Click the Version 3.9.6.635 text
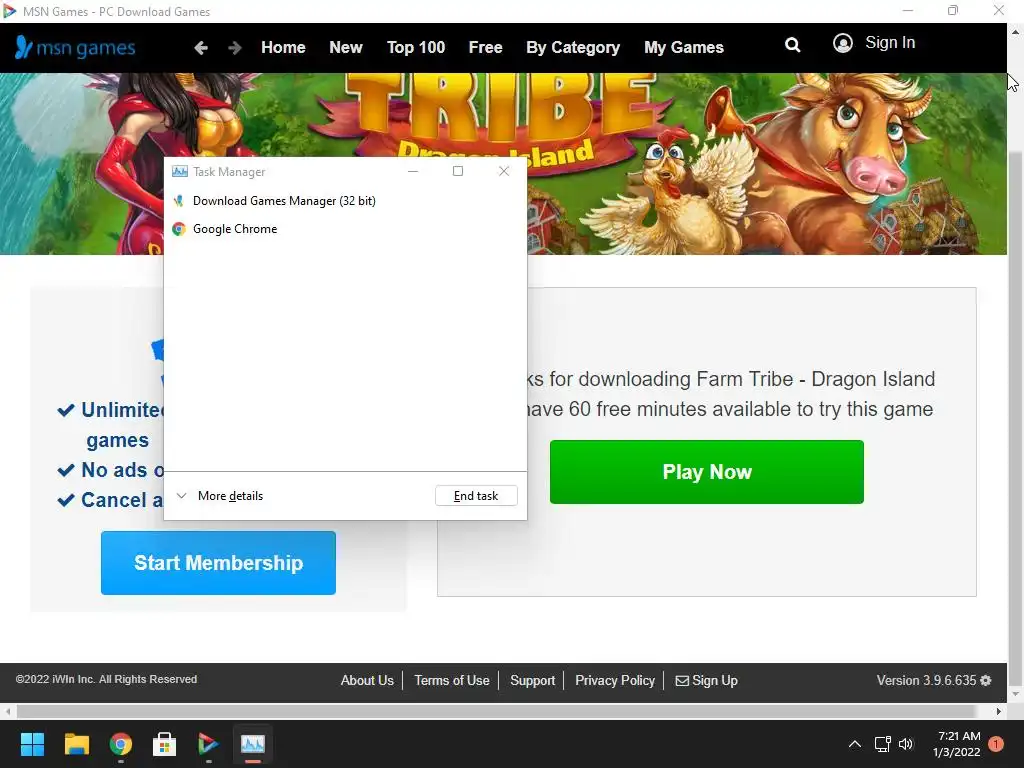Screen dimensions: 1024x768 pyautogui.click(x=926, y=680)
